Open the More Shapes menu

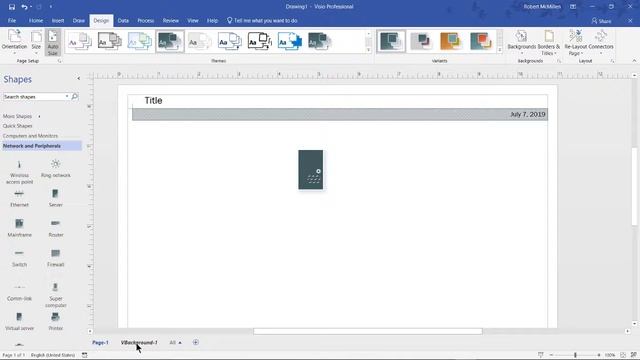[22, 116]
